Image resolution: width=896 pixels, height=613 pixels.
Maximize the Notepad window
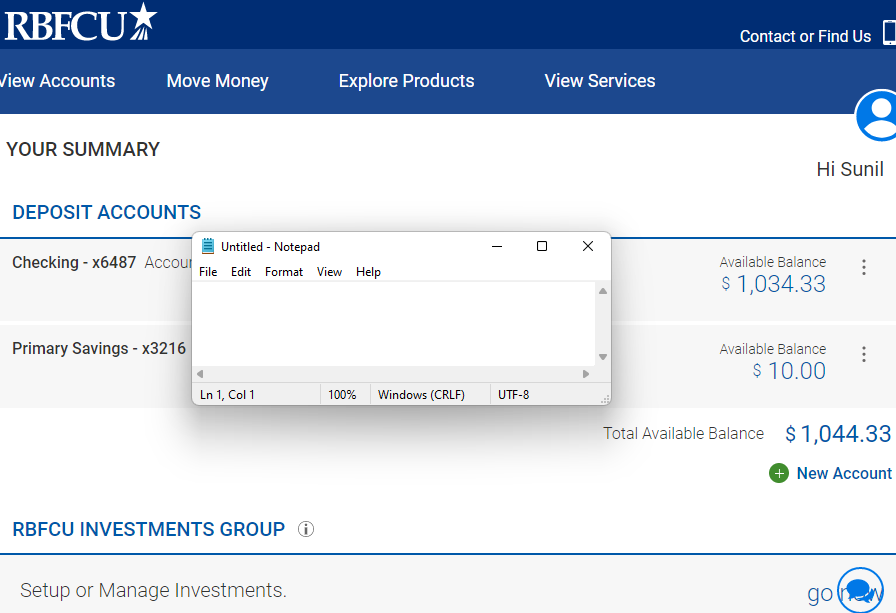(x=542, y=246)
